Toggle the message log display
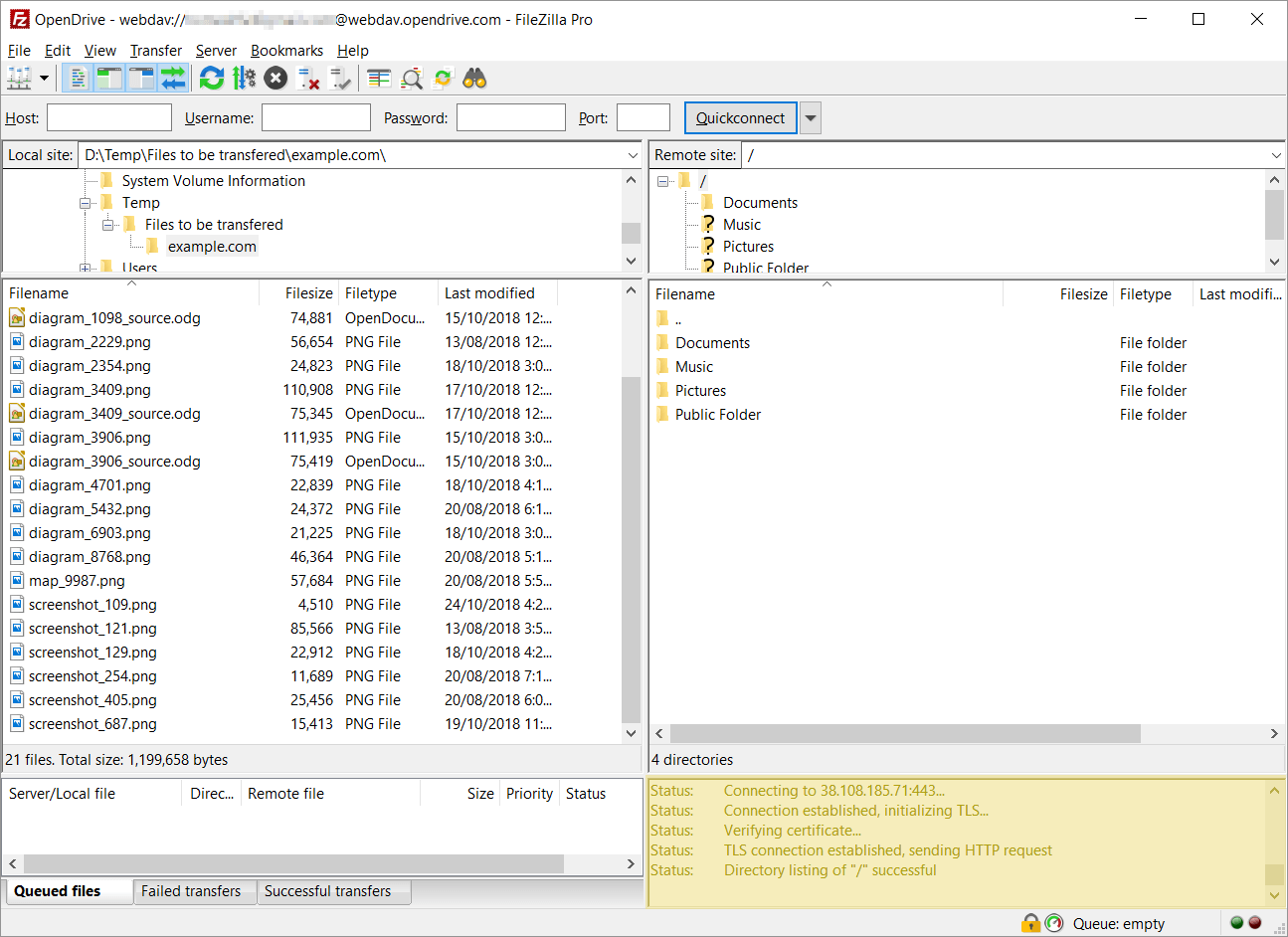1288x937 pixels. [x=78, y=78]
